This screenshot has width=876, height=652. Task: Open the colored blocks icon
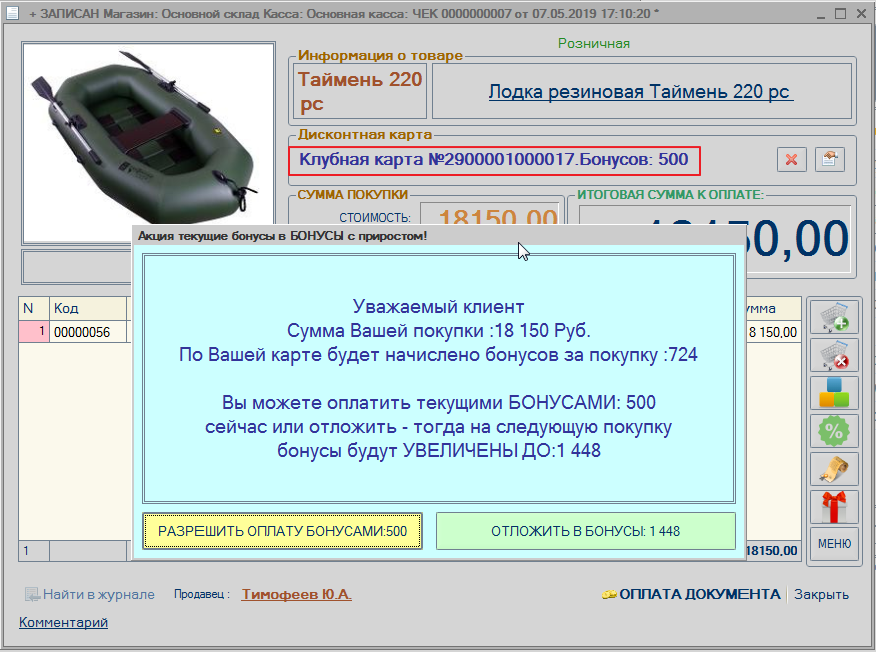pyautogui.click(x=834, y=393)
